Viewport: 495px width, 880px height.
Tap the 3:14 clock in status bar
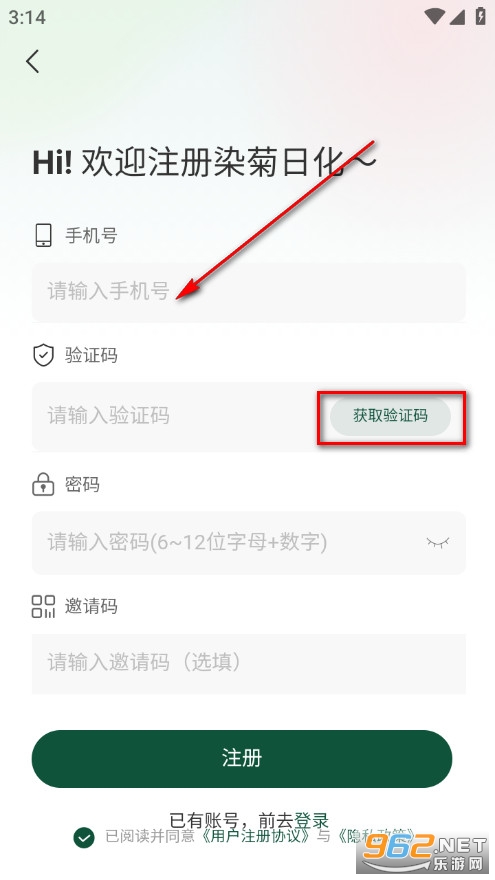click(26, 17)
